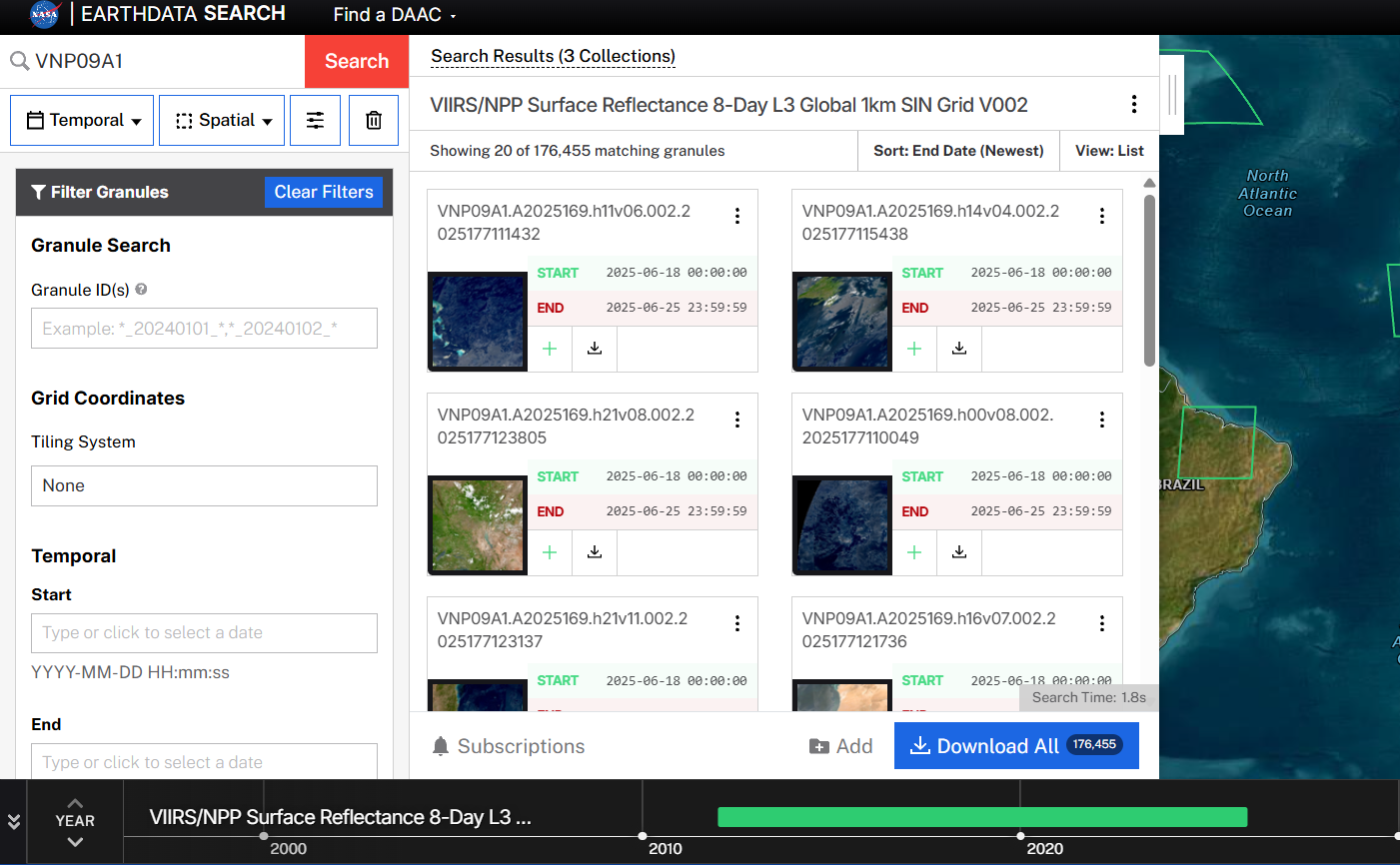Open more actions for h21v11 granule
The image size is (1400, 865).
737,623
